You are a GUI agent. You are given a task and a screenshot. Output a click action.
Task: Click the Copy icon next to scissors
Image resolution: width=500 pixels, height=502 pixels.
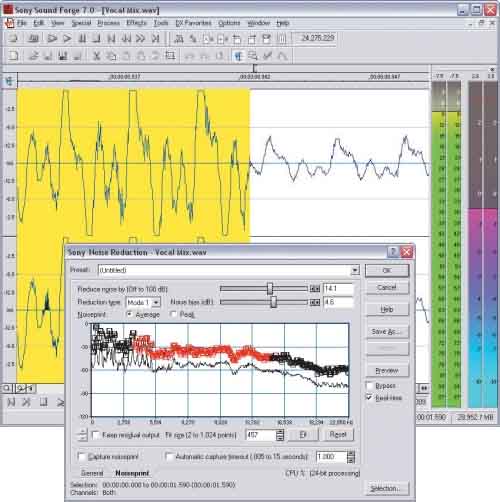click(x=111, y=55)
